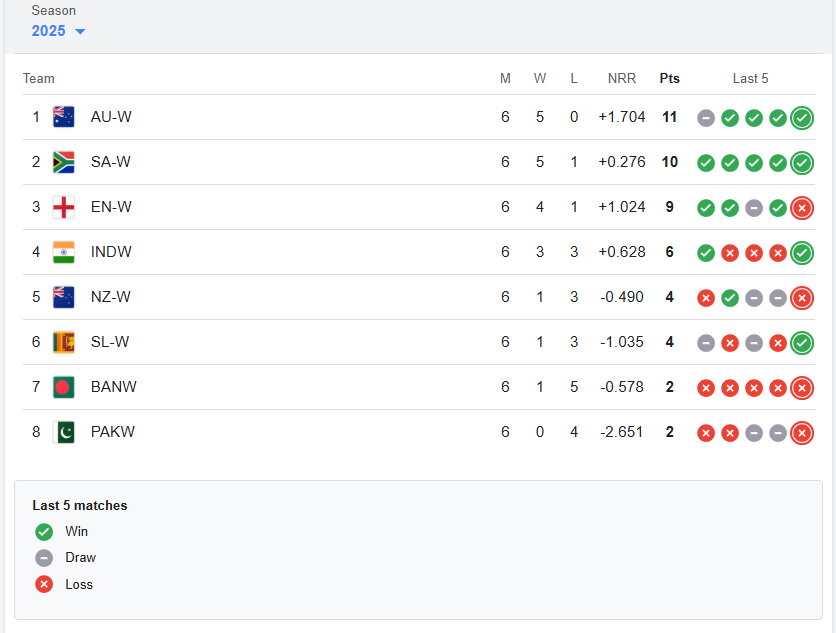Click the Pts column header
The height and width of the screenshot is (633, 836).
(x=669, y=79)
